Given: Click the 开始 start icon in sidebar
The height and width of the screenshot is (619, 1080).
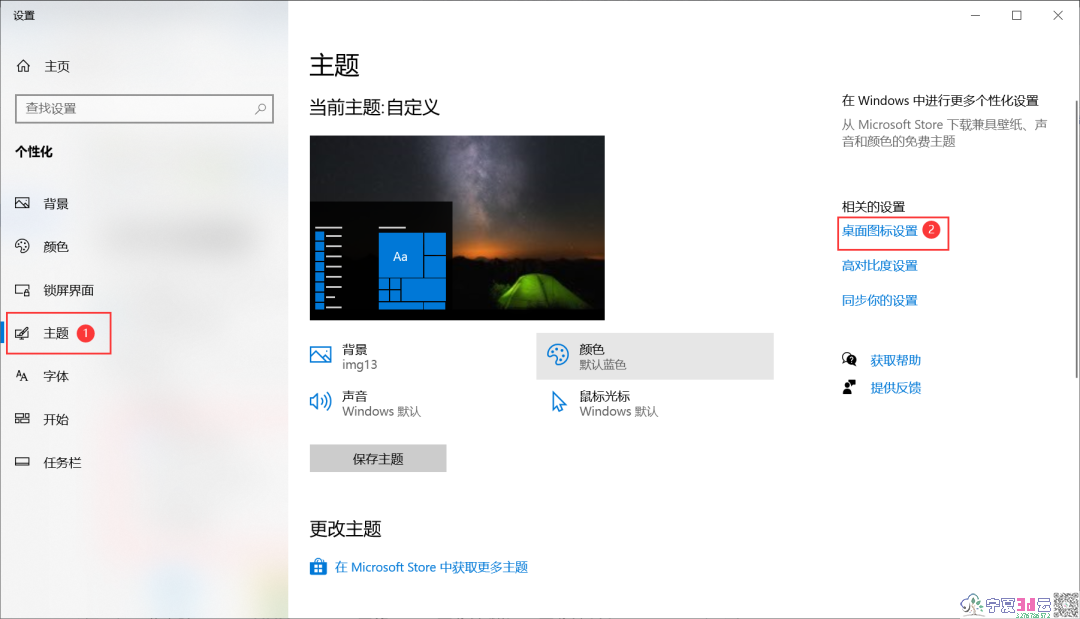Looking at the screenshot, I should (23, 419).
